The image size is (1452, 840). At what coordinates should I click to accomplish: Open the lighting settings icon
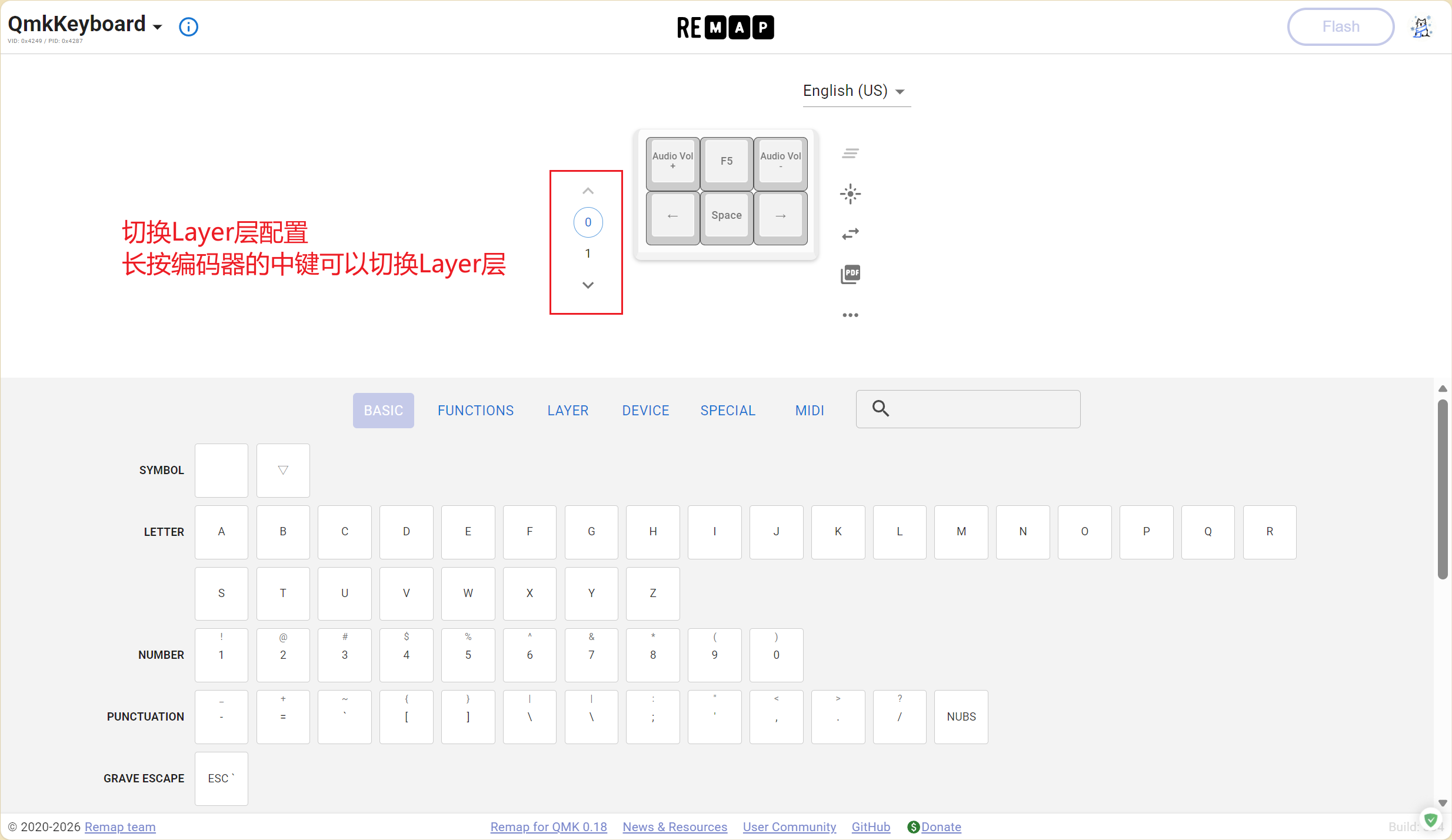pos(850,194)
